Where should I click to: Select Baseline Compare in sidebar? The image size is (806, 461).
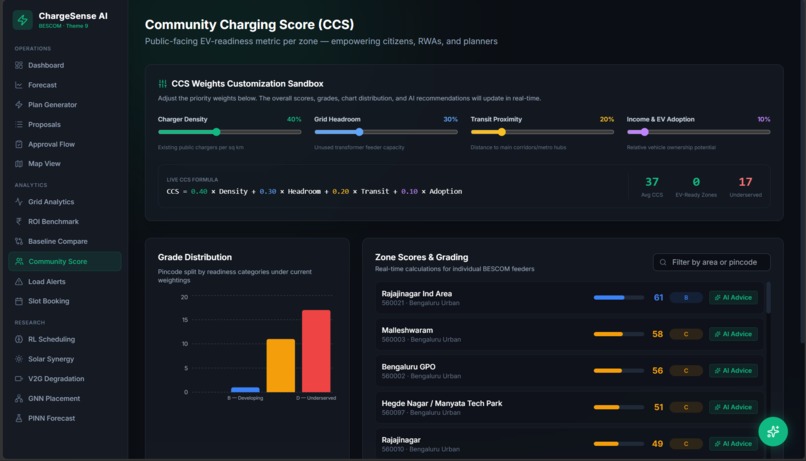[x=65, y=241]
